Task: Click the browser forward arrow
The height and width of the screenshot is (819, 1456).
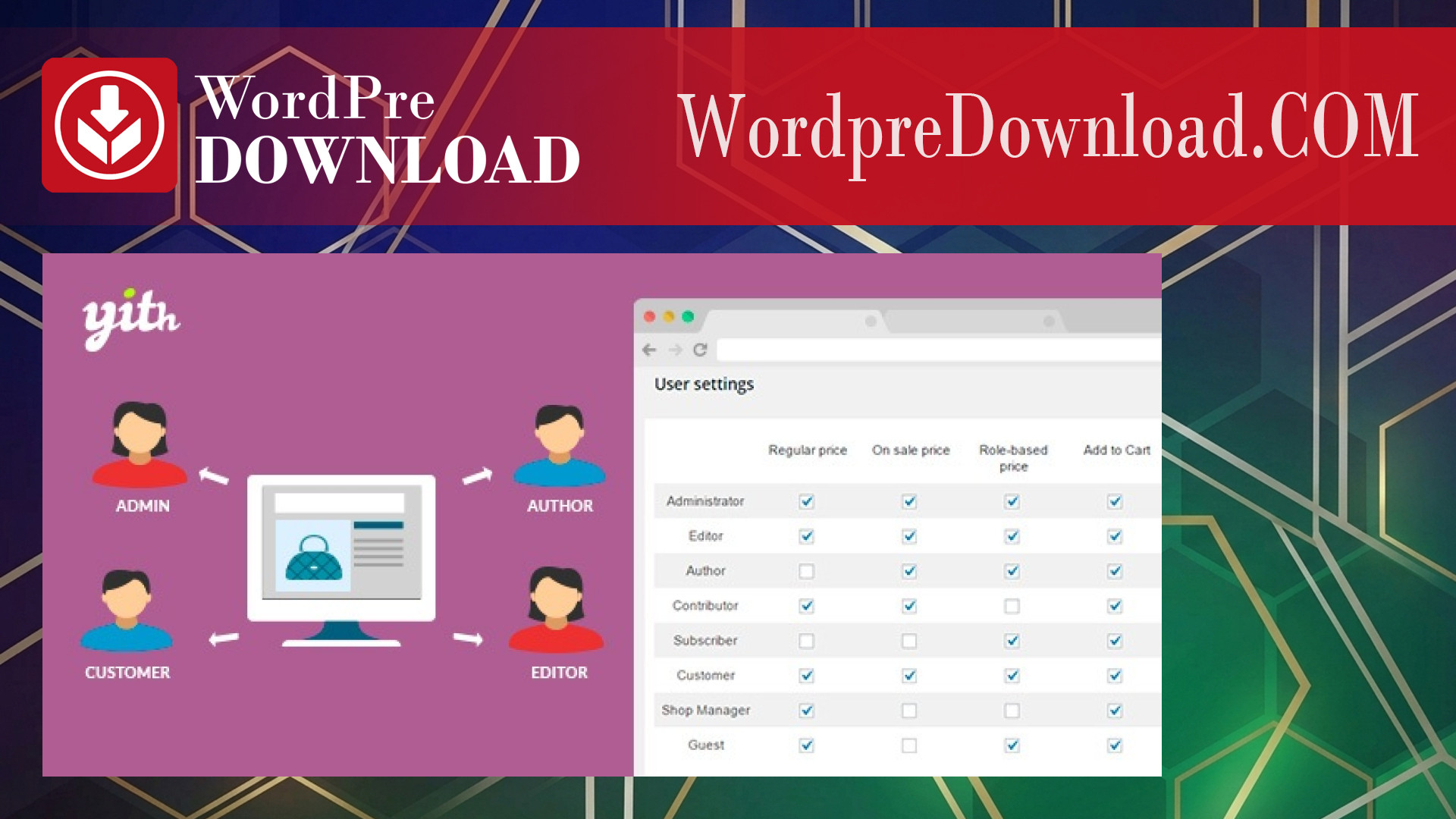Action: click(x=675, y=350)
